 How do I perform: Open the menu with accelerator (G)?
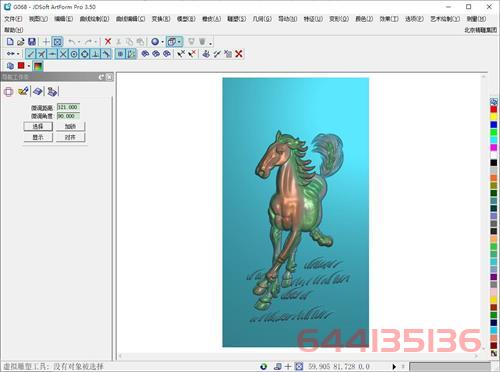click(x=262, y=19)
